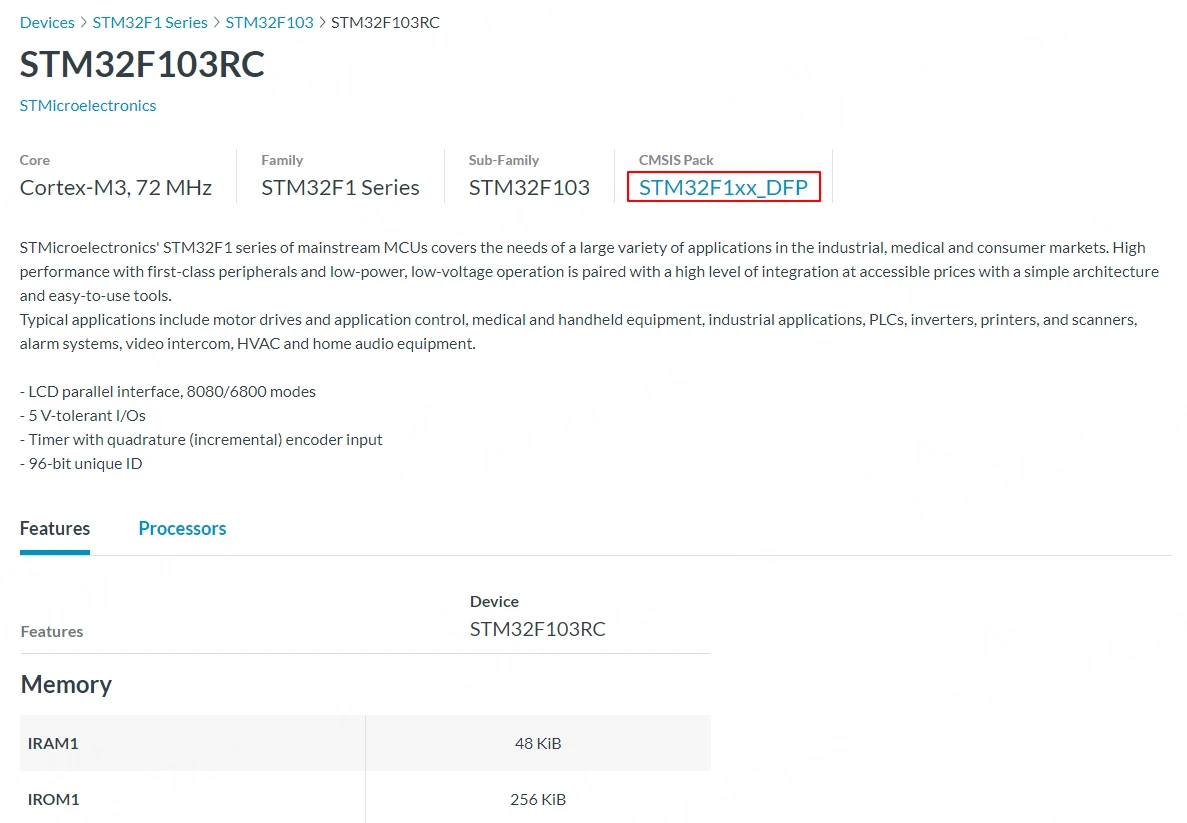Click the chevron right after Devices
The image size is (1187, 823).
[84, 22]
